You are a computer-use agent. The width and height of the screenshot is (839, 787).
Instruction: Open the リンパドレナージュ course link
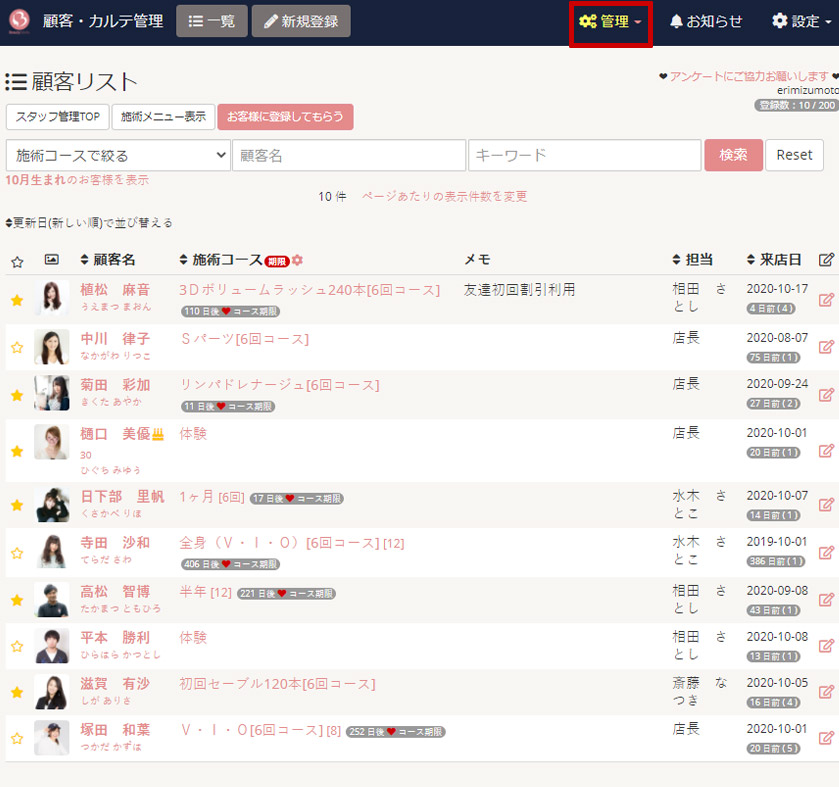click(x=279, y=385)
